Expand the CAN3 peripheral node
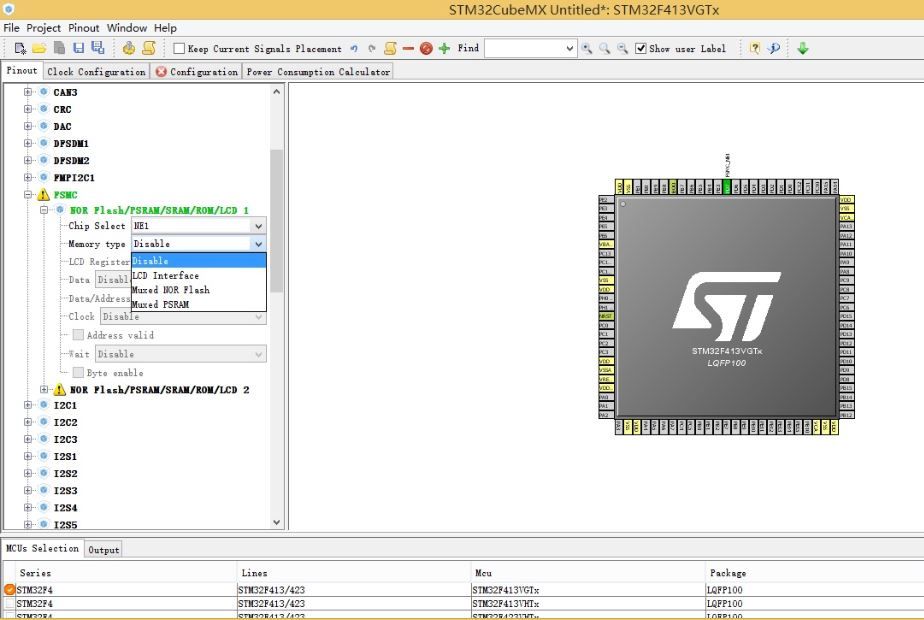Screen dimensions: 924x620 [x=28, y=92]
